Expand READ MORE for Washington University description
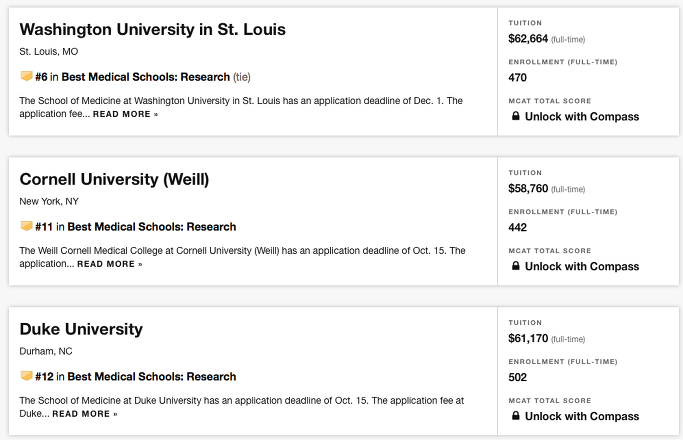The width and height of the screenshot is (683, 440). (125, 114)
